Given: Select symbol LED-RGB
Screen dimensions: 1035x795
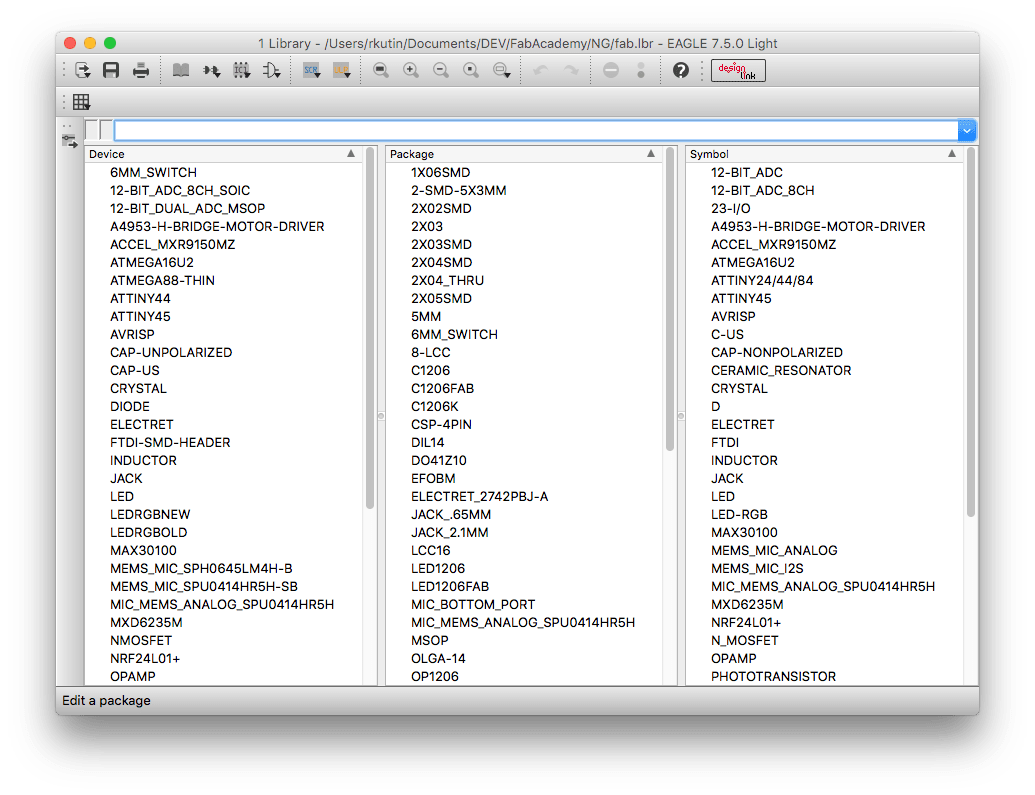Looking at the screenshot, I should tap(739, 514).
